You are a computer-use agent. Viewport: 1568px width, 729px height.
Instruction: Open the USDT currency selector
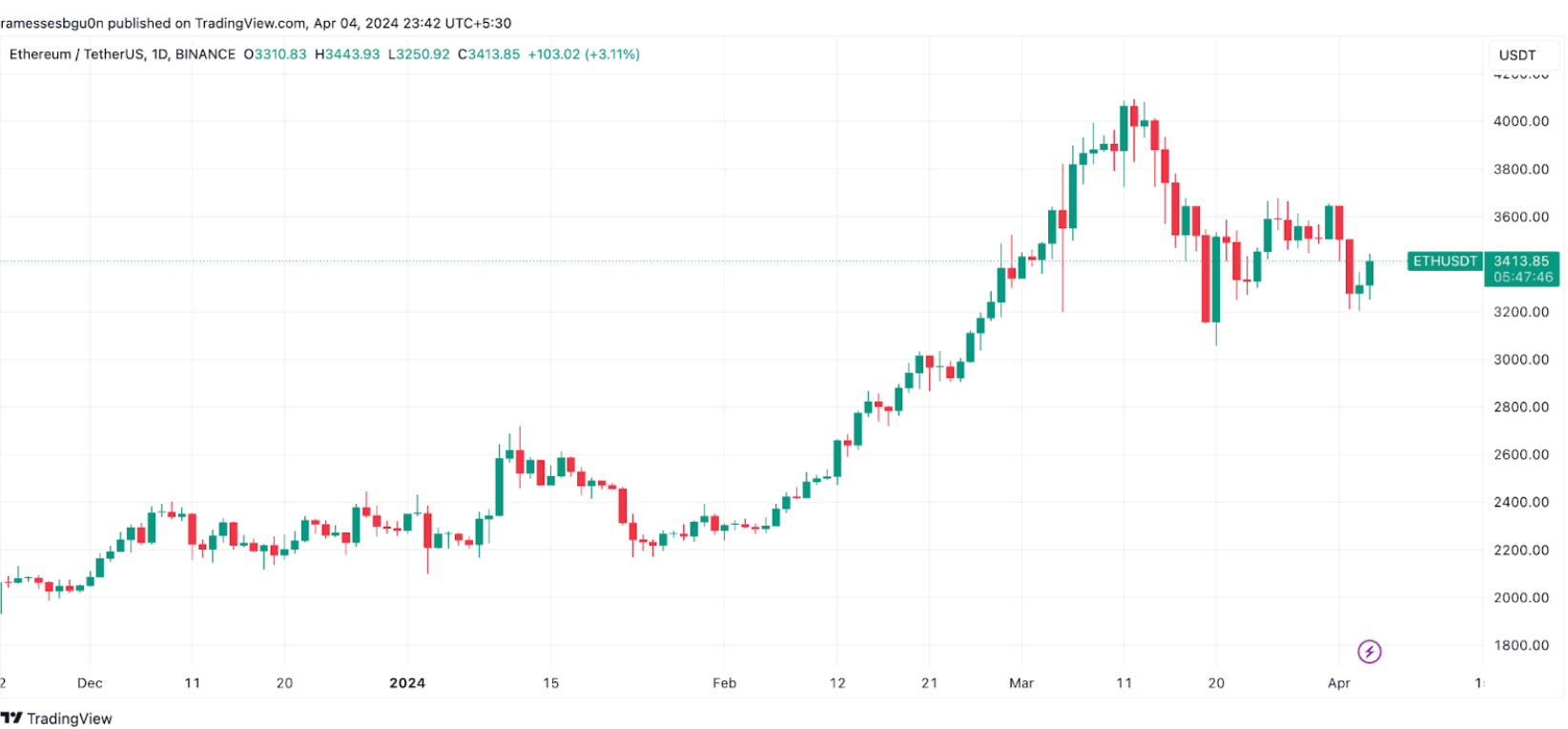1516,55
